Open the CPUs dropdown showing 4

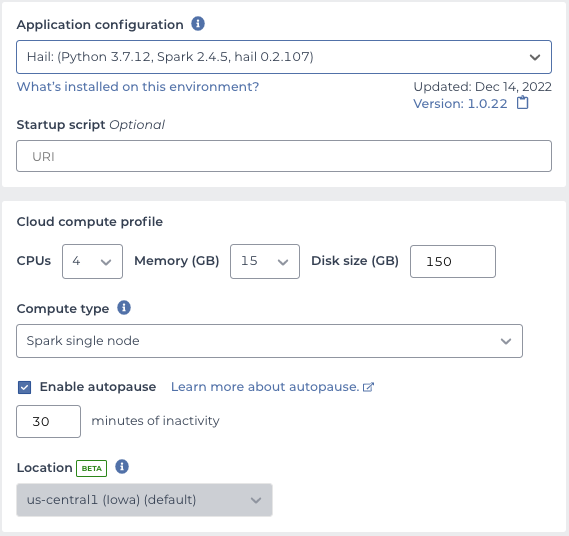click(92, 261)
